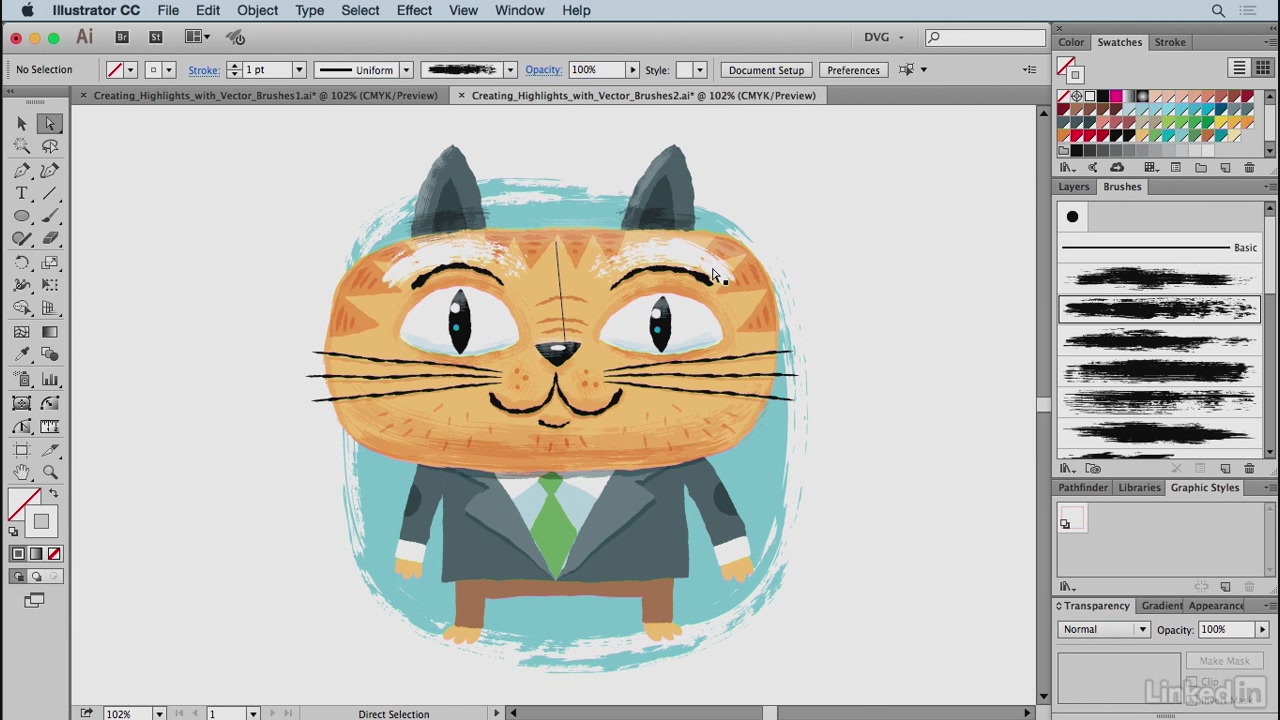Pick the Magic Wand tool
1280x720 pixels.
(22, 146)
